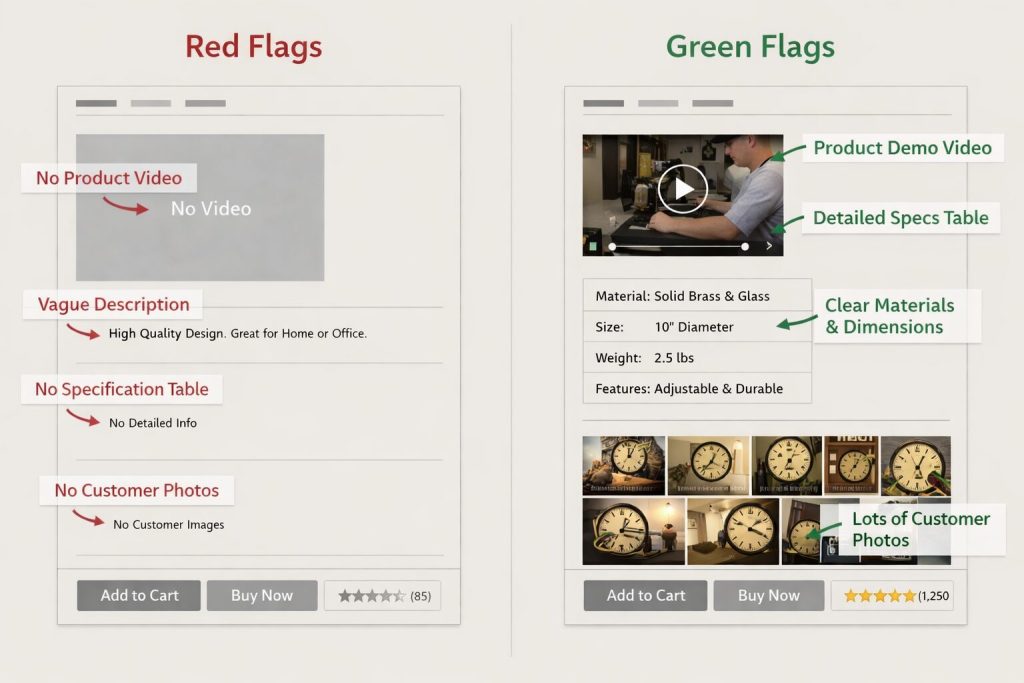This screenshot has width=1024, height=683.
Task: Click the gray No Video placeholder
Action: (x=200, y=208)
